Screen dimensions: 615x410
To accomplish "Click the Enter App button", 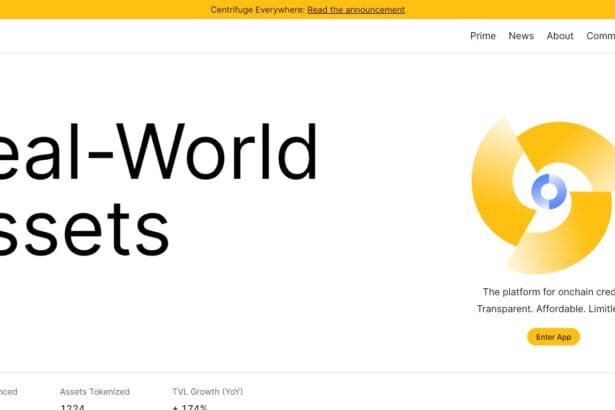I will coord(553,337).
